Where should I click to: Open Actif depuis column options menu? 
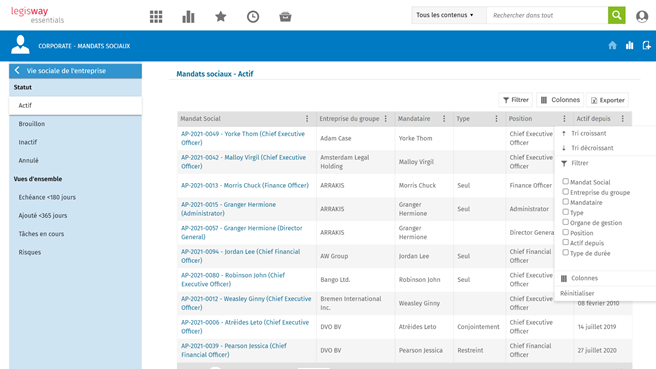click(623, 119)
